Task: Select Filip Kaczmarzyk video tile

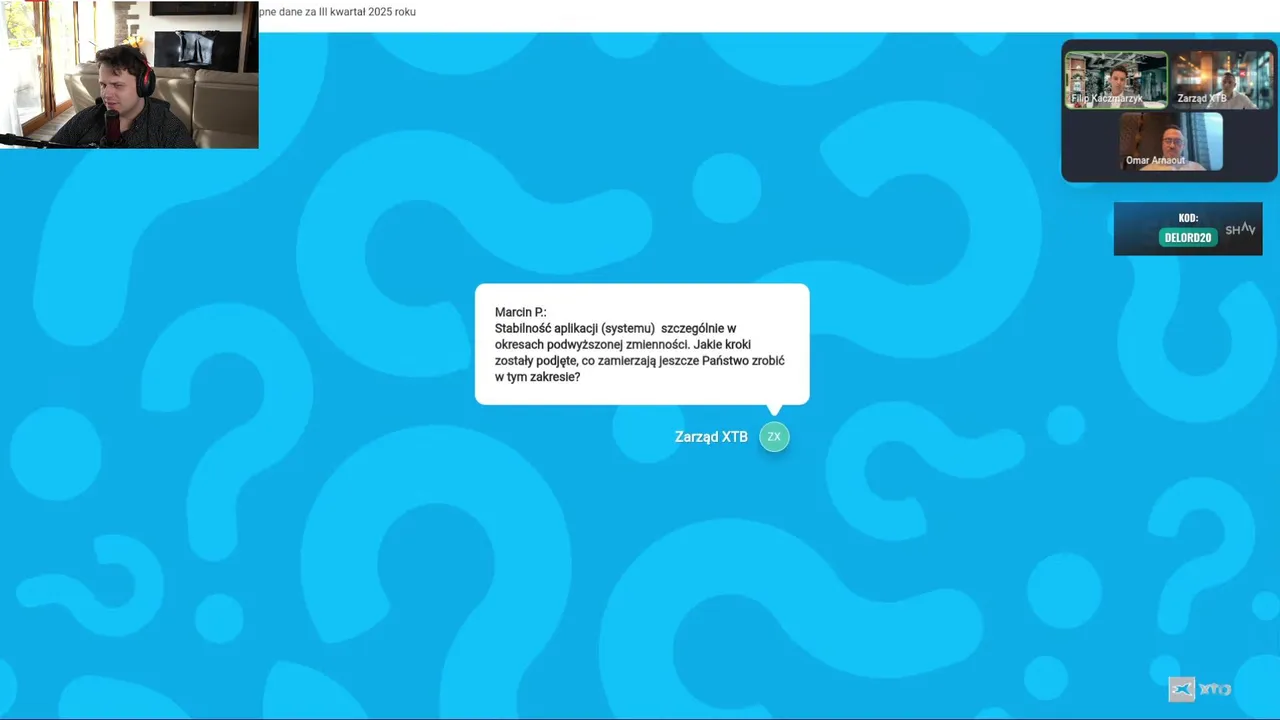Action: (1116, 80)
